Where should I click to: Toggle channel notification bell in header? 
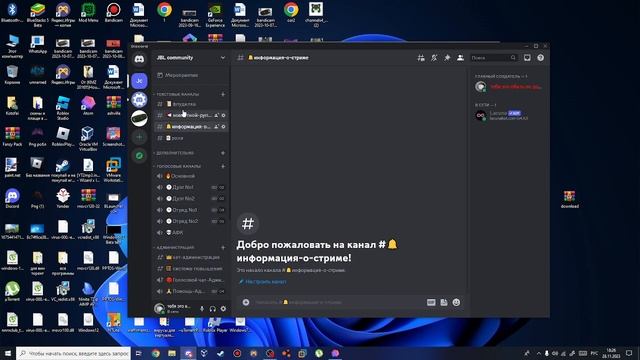click(x=434, y=58)
